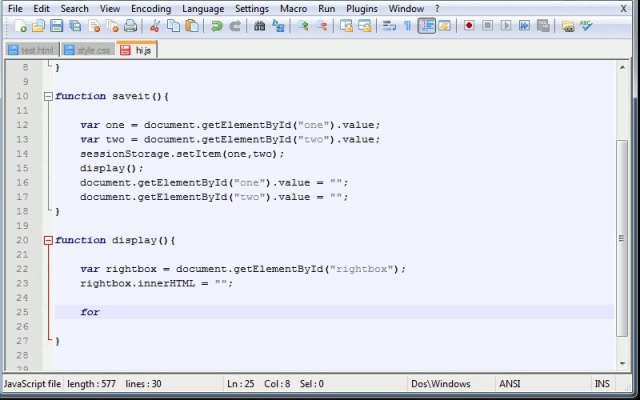Open the Settings menu

252,9
